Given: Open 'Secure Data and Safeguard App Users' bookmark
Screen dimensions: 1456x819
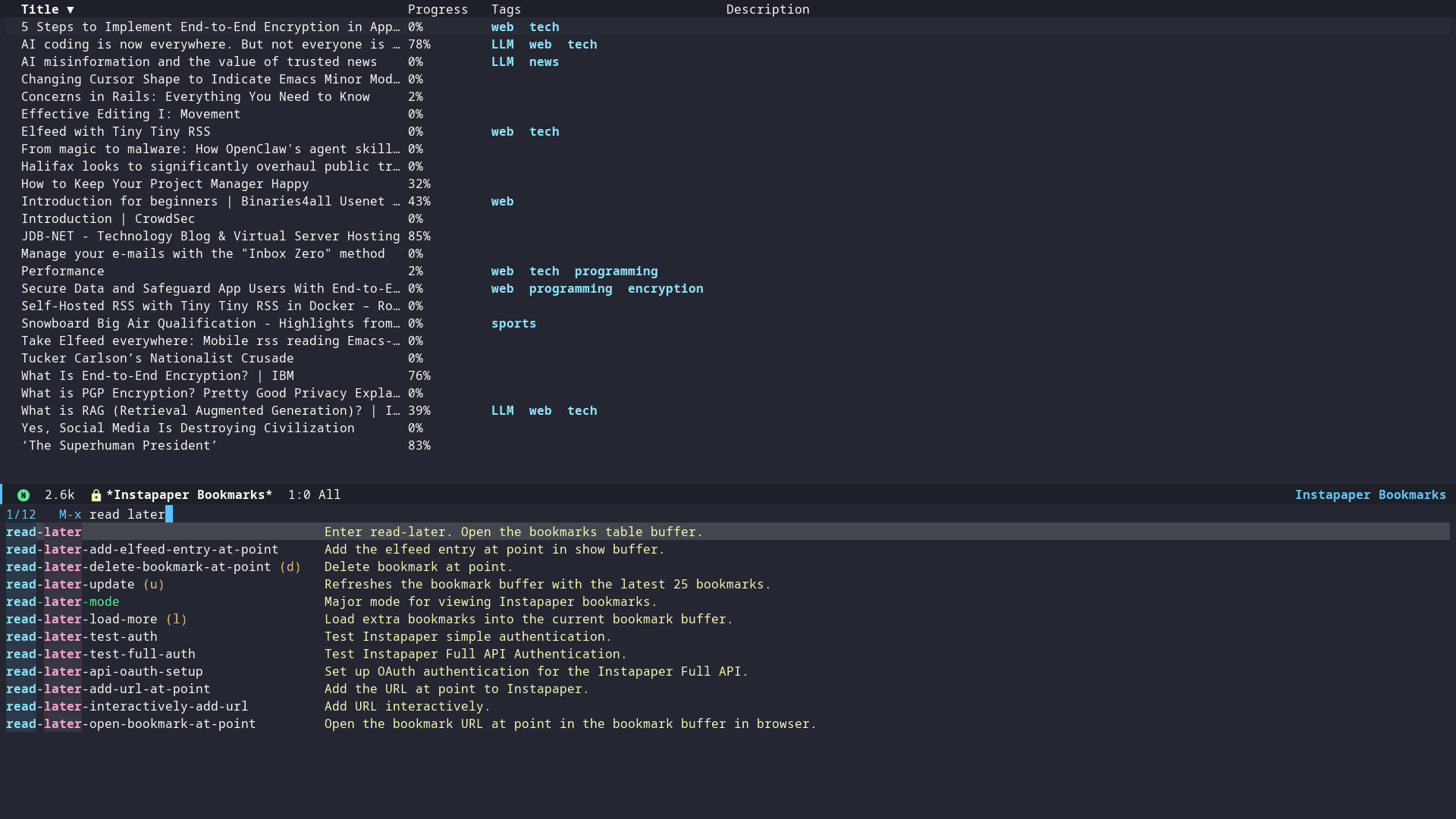Looking at the screenshot, I should [x=211, y=289].
